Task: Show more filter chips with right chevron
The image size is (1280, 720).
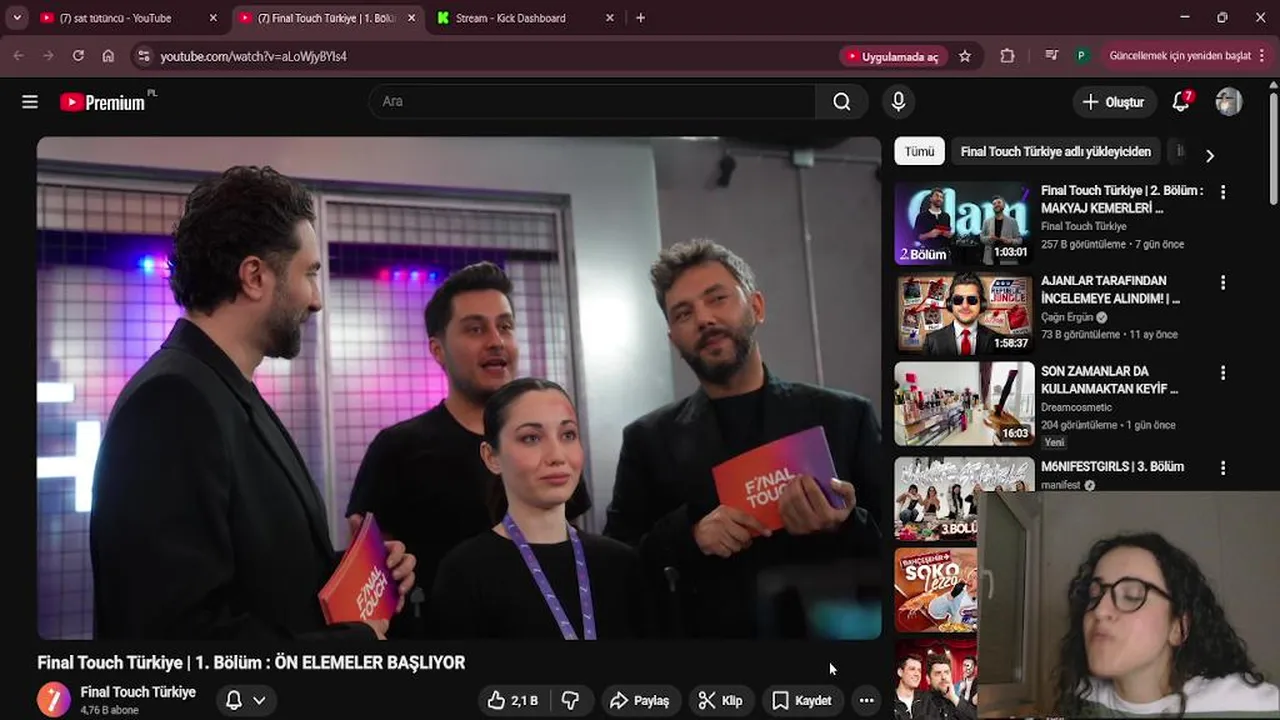Action: click(1210, 155)
